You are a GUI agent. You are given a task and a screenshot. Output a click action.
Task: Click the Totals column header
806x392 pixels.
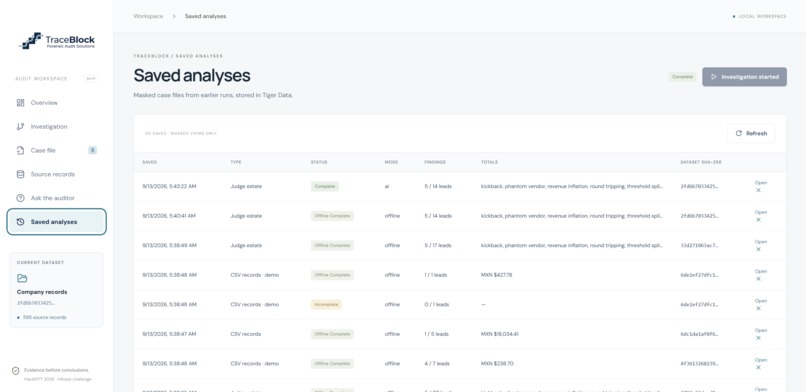pyautogui.click(x=489, y=162)
